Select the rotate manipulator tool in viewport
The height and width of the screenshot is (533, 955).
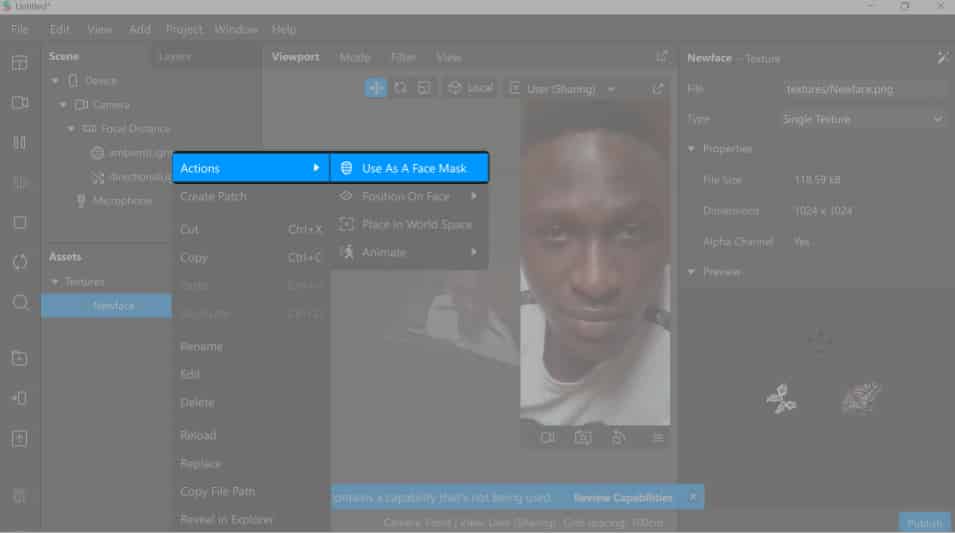400,88
